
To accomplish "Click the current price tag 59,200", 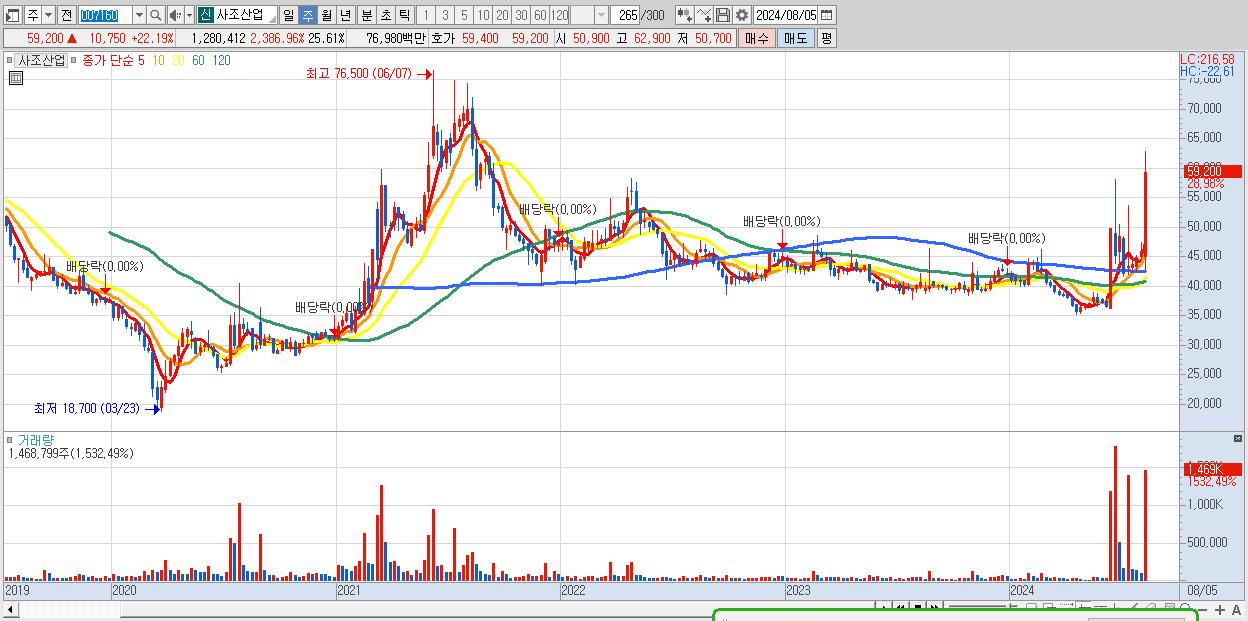I will point(1212,171).
